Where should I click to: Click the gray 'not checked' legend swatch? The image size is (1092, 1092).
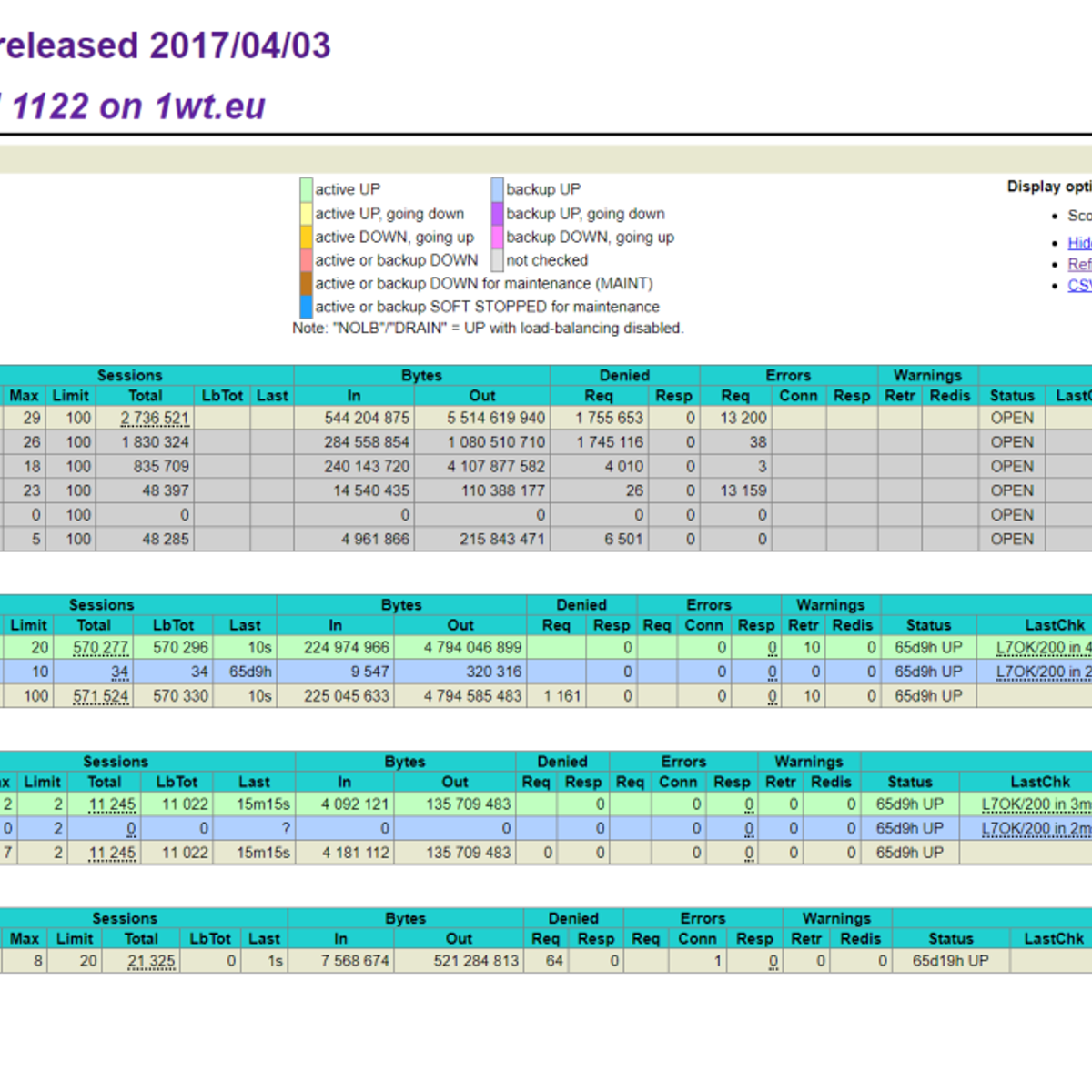497,260
